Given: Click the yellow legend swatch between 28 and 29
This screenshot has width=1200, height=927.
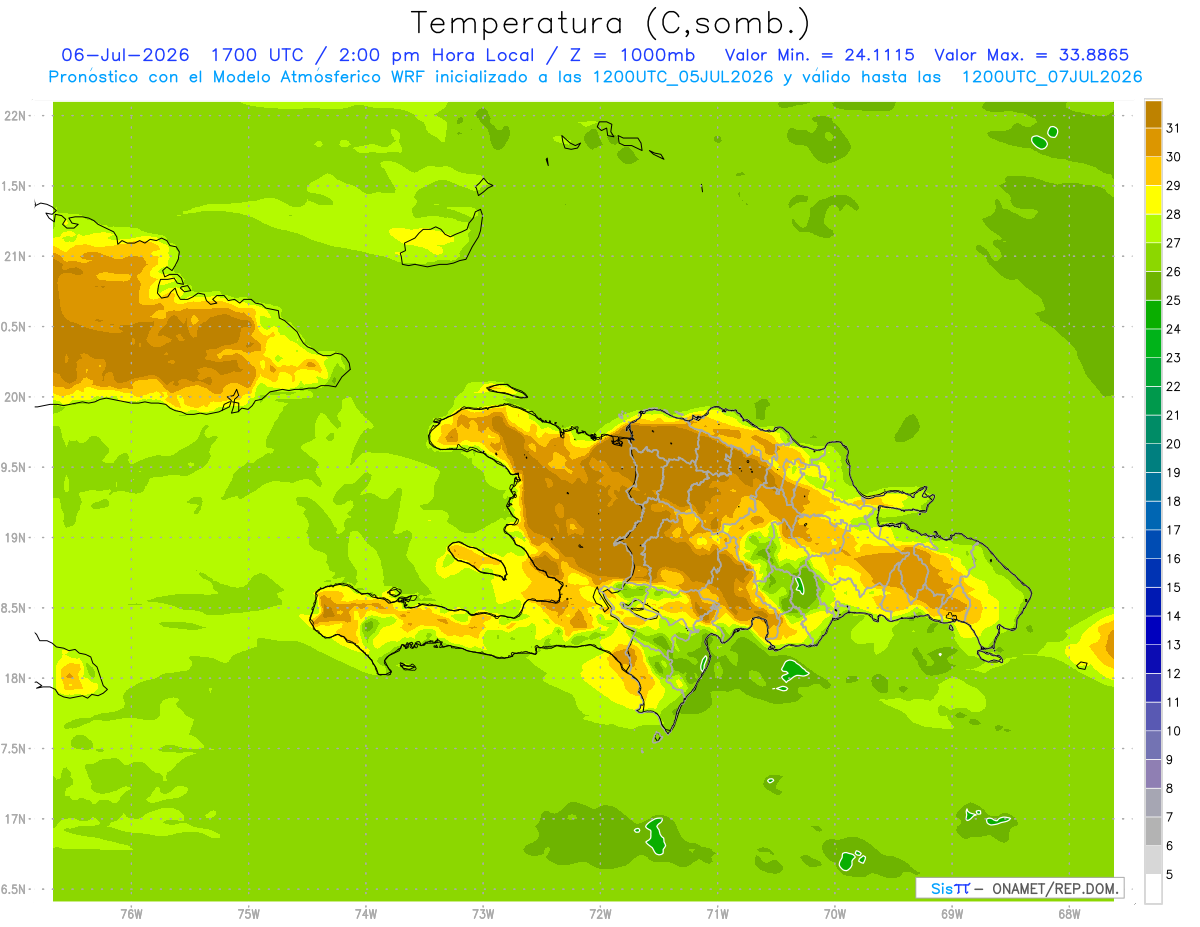Looking at the screenshot, I should pyautogui.click(x=1153, y=200).
